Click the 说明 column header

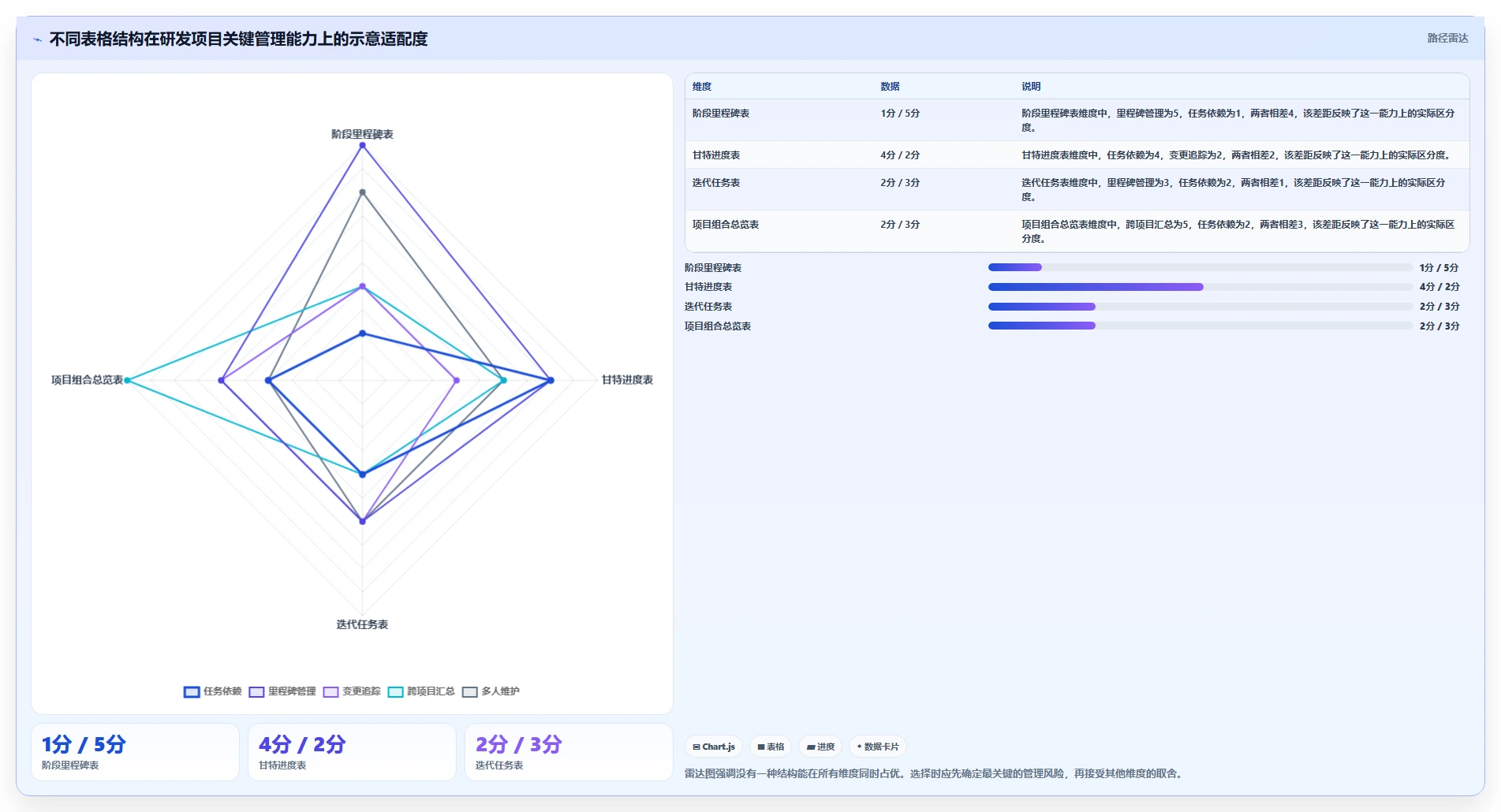point(1031,87)
